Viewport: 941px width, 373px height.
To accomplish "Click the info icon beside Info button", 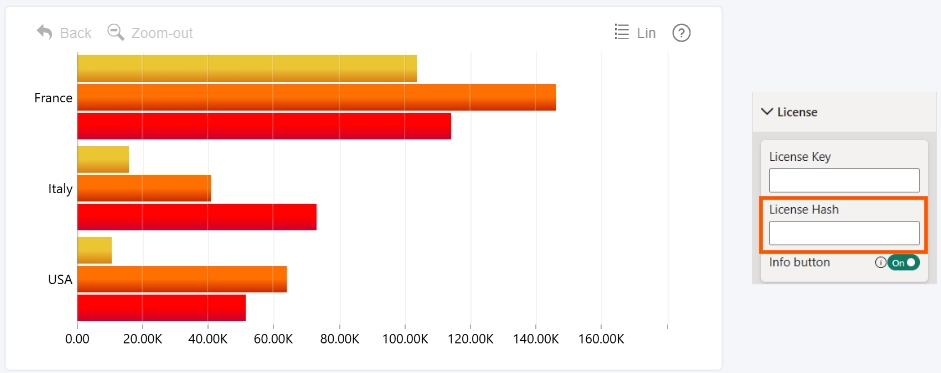I will tap(880, 262).
